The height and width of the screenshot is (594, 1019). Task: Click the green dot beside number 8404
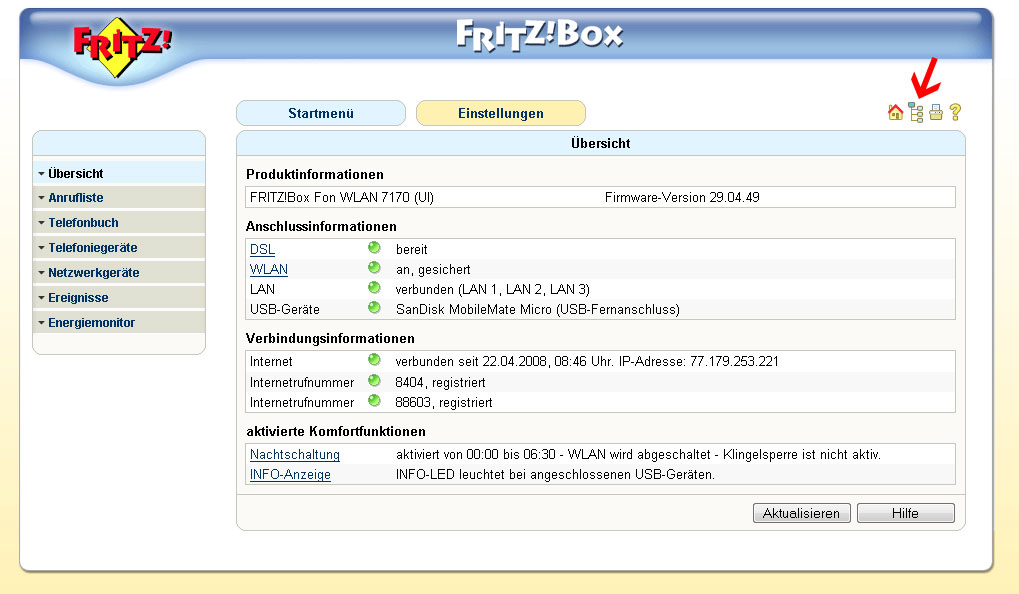pos(374,380)
